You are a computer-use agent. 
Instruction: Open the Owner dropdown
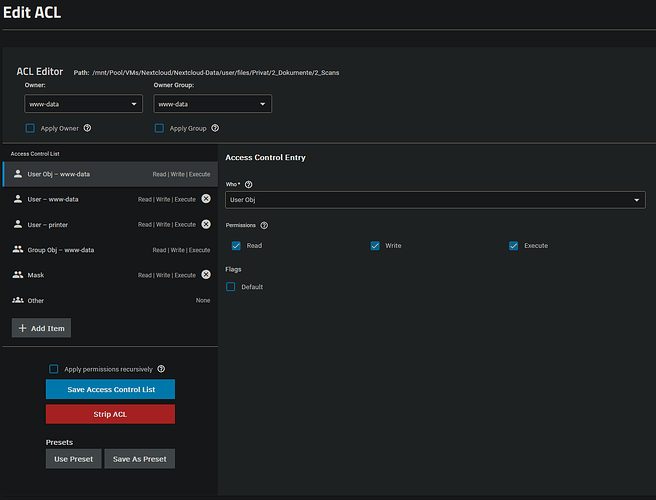pos(83,104)
